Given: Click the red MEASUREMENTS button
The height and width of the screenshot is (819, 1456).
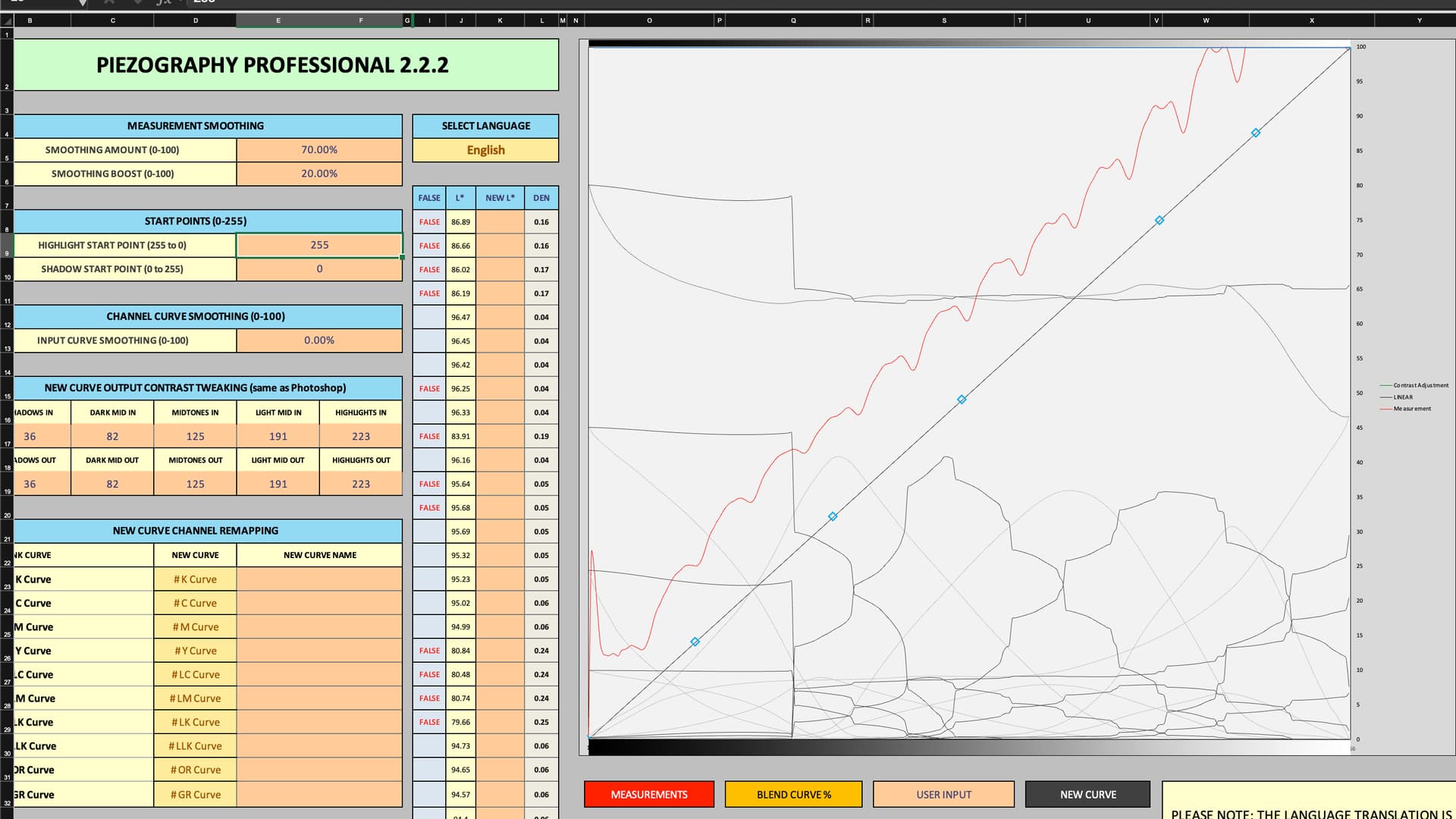Looking at the screenshot, I should point(649,795).
